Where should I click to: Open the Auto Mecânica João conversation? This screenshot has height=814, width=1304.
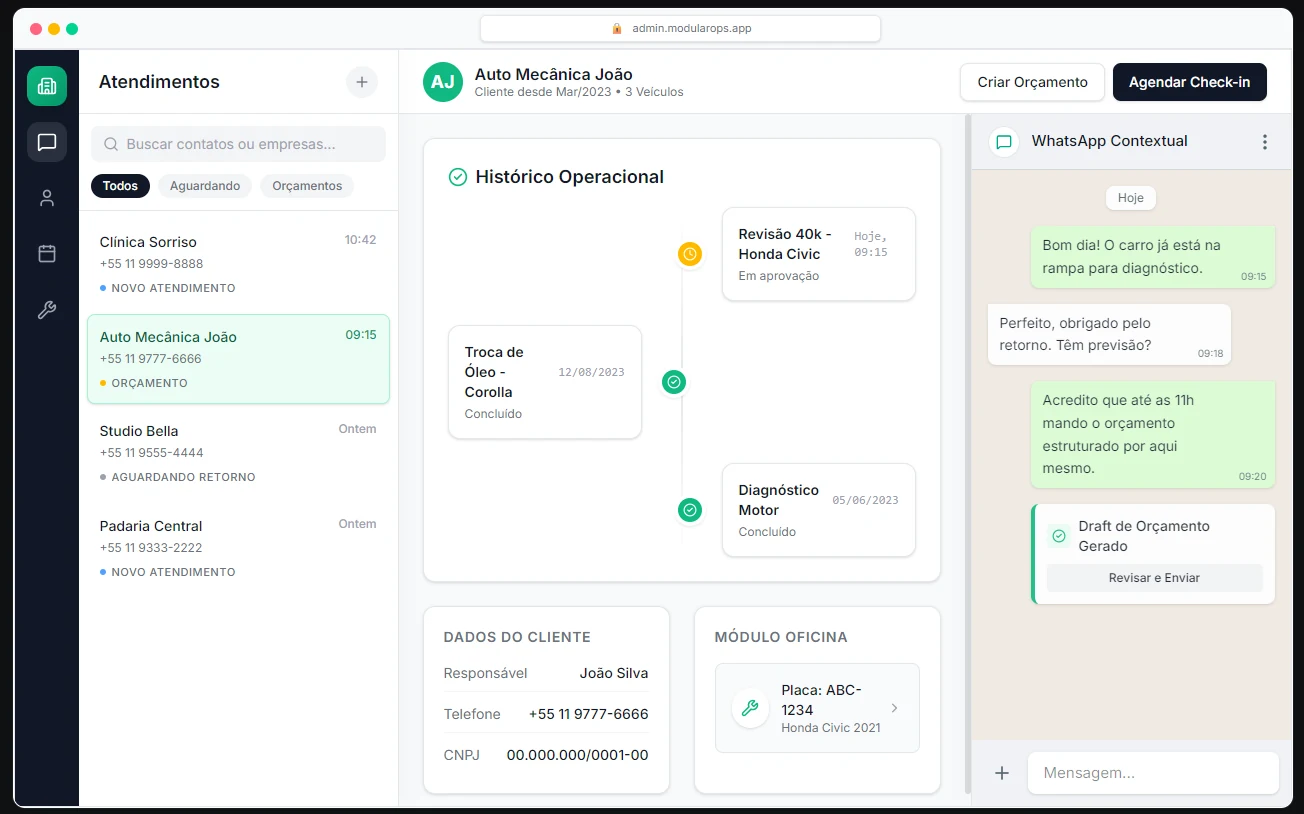pyautogui.click(x=238, y=359)
